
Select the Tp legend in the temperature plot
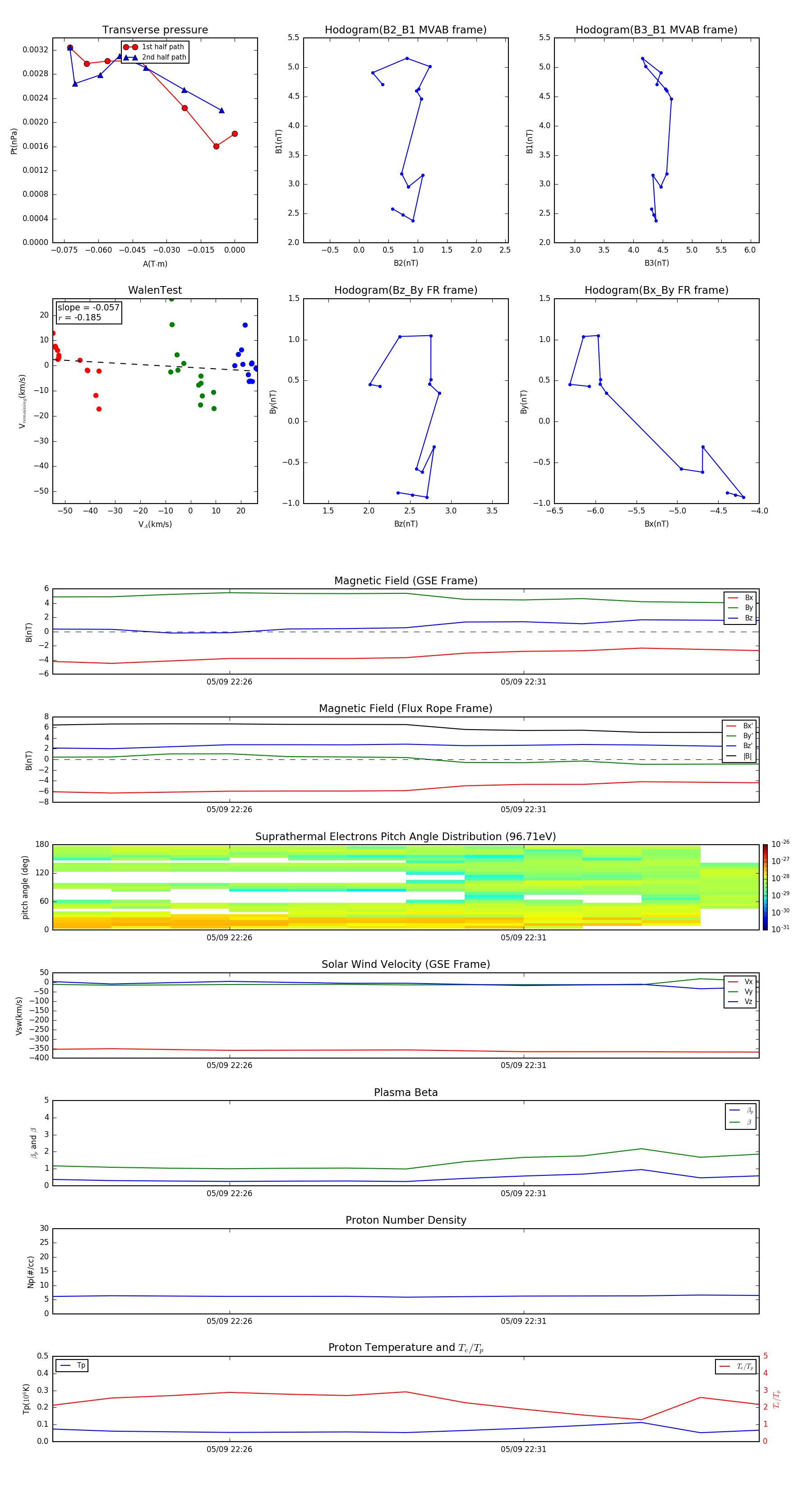[73, 1365]
